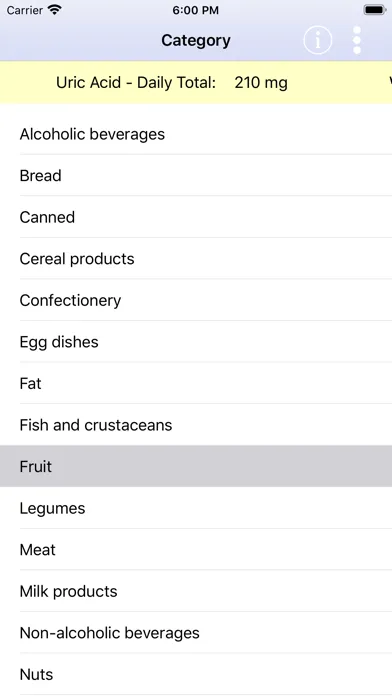Tap the Uric Acid Daily Total banner
This screenshot has height=696, width=392.
click(196, 83)
